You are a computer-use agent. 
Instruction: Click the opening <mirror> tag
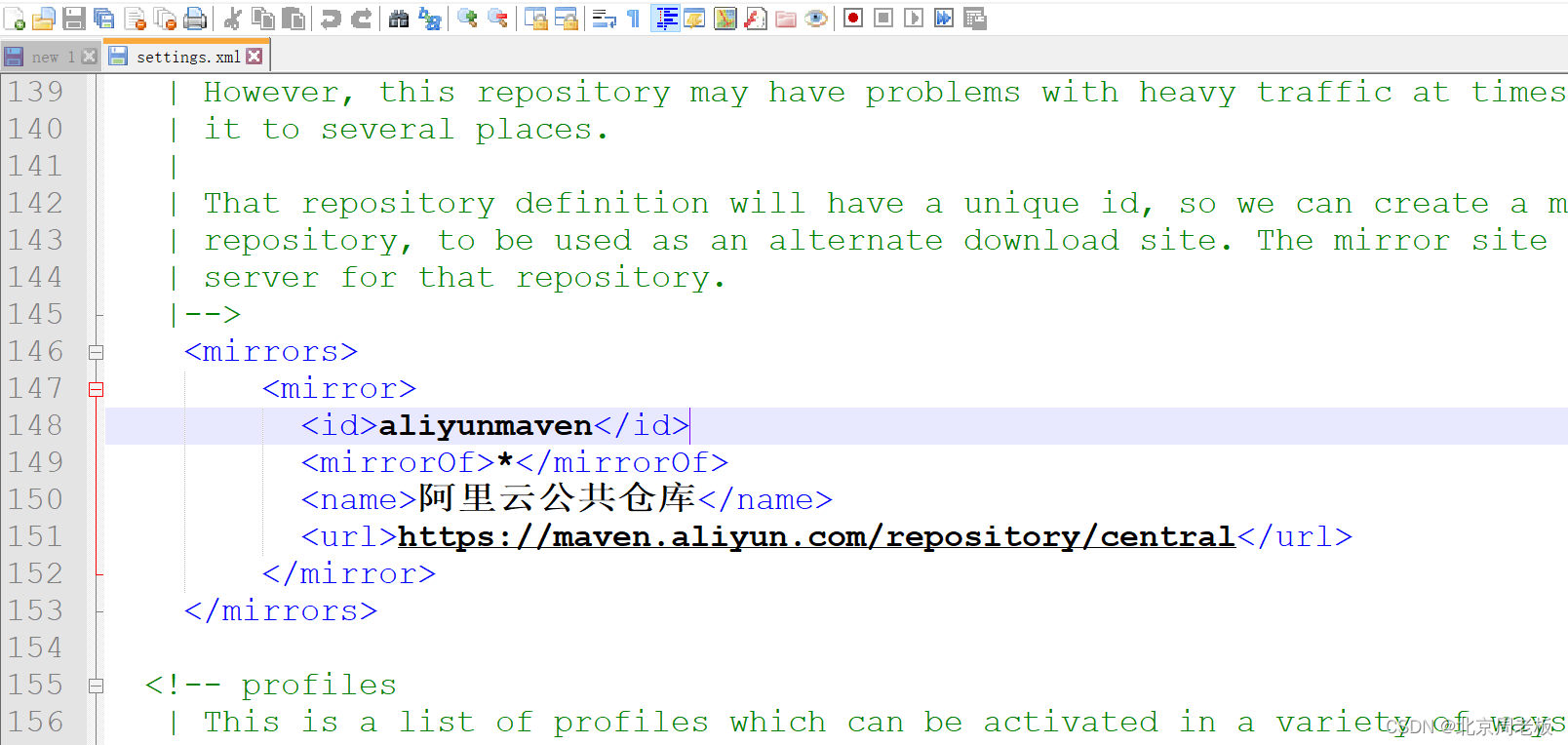click(339, 389)
